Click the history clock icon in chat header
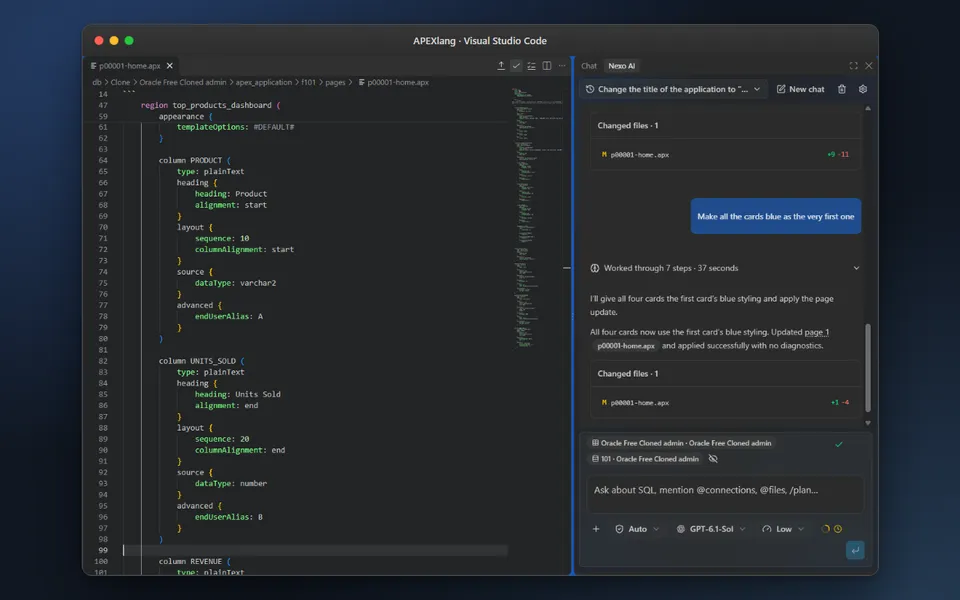 [590, 89]
